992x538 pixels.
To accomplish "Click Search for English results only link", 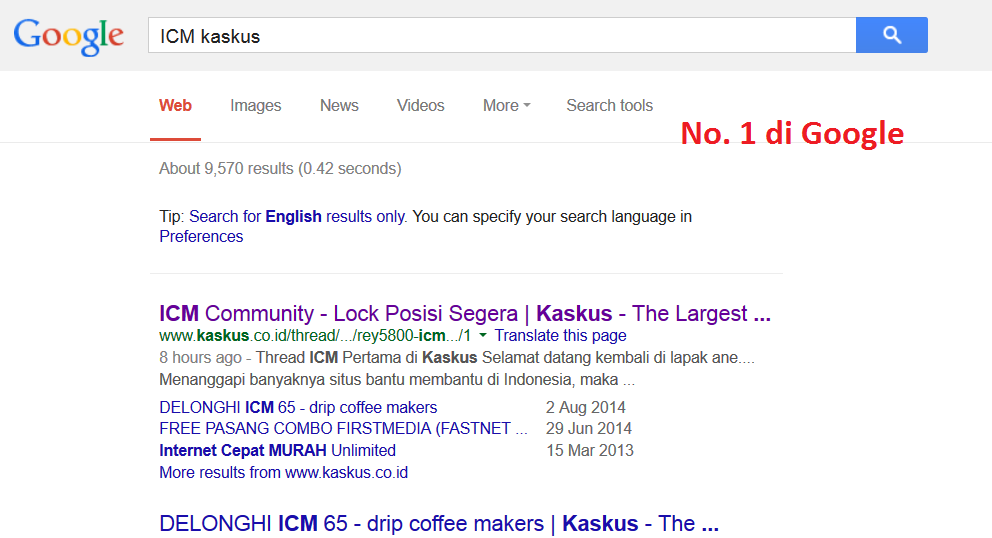I will [x=297, y=216].
